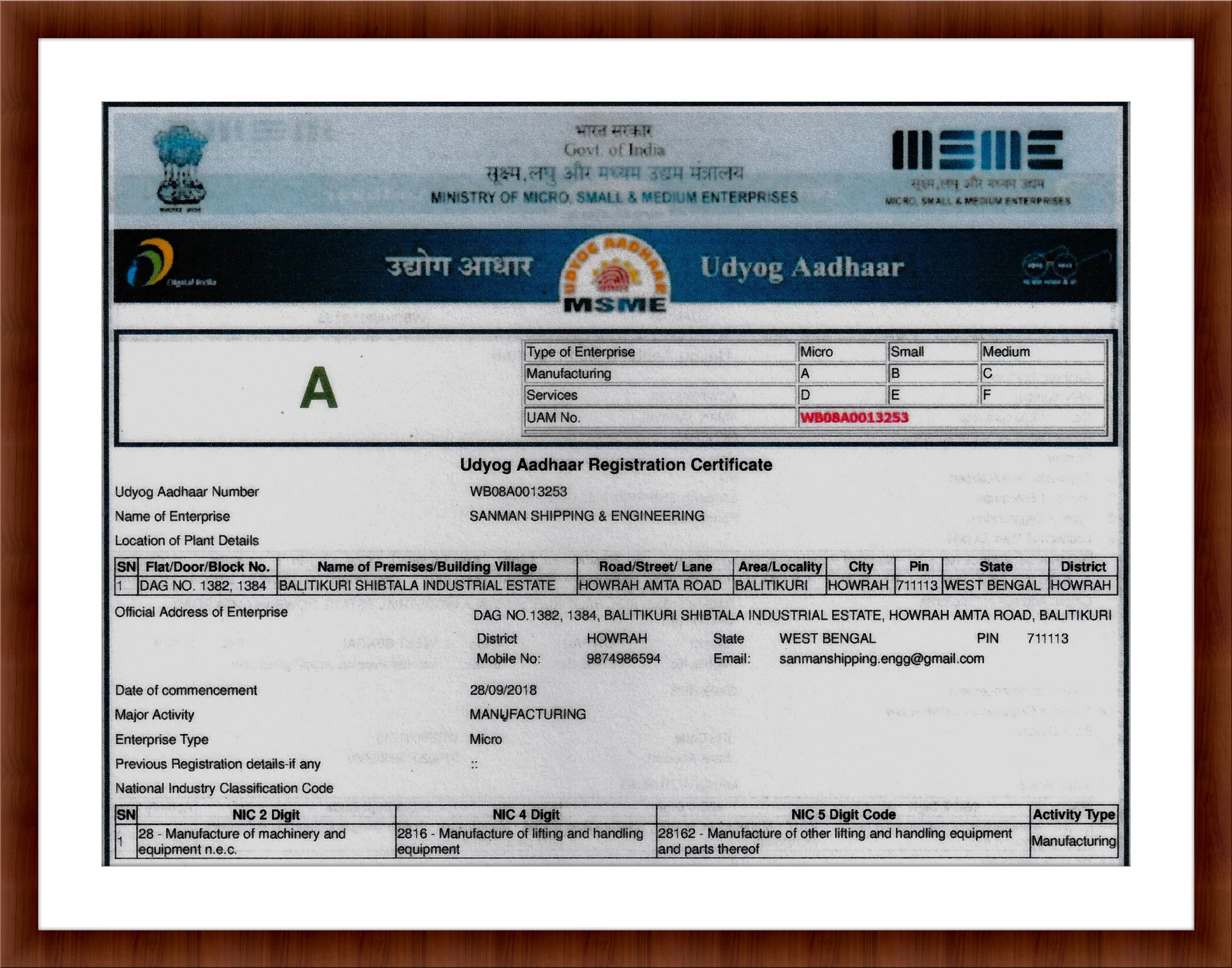Screen dimensions: 1232x968
Task: Click the email link sanmanshipping.engg@gmail.com
Action: 882,658
